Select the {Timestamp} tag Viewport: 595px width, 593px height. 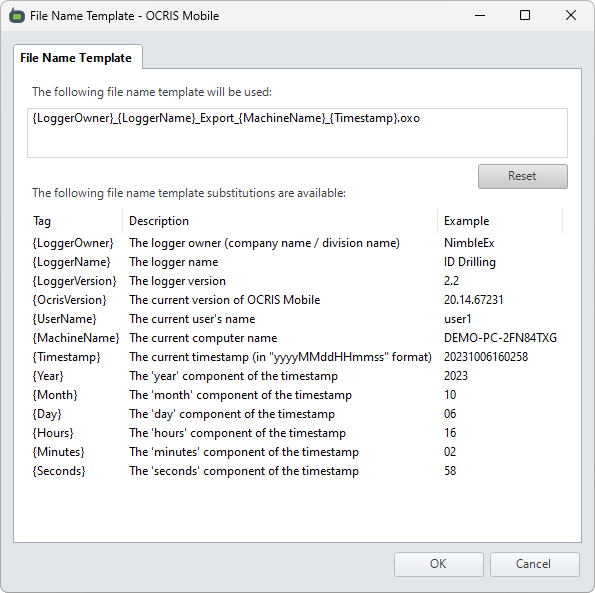[x=66, y=357]
